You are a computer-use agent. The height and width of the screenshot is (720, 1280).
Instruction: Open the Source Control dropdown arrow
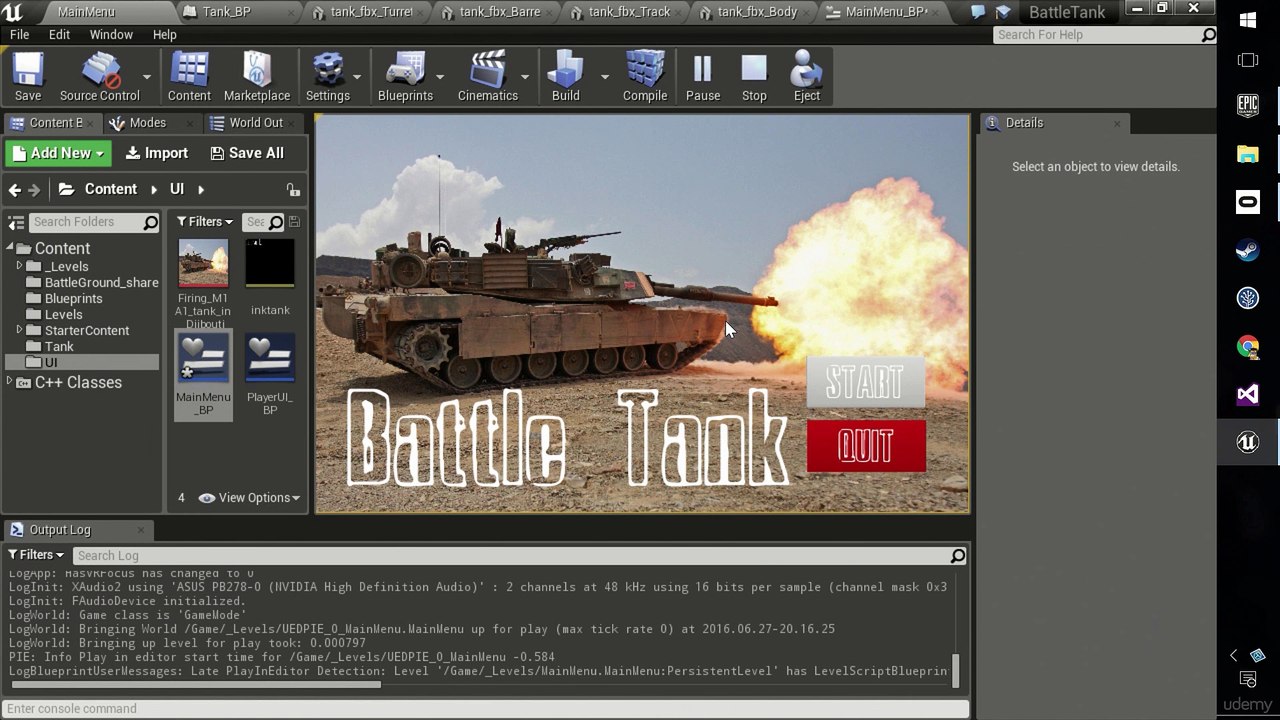(147, 77)
